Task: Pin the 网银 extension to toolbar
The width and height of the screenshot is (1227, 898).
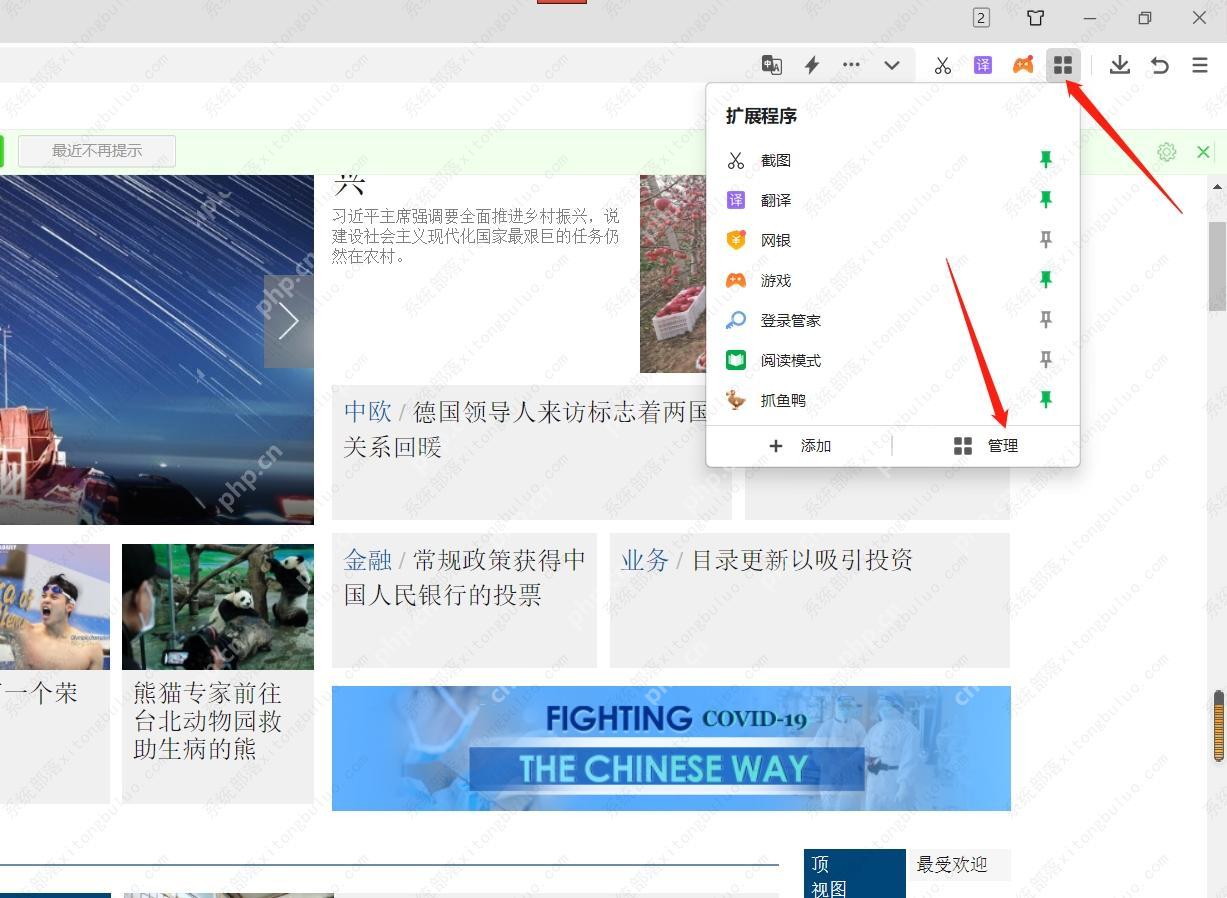Action: point(1045,240)
